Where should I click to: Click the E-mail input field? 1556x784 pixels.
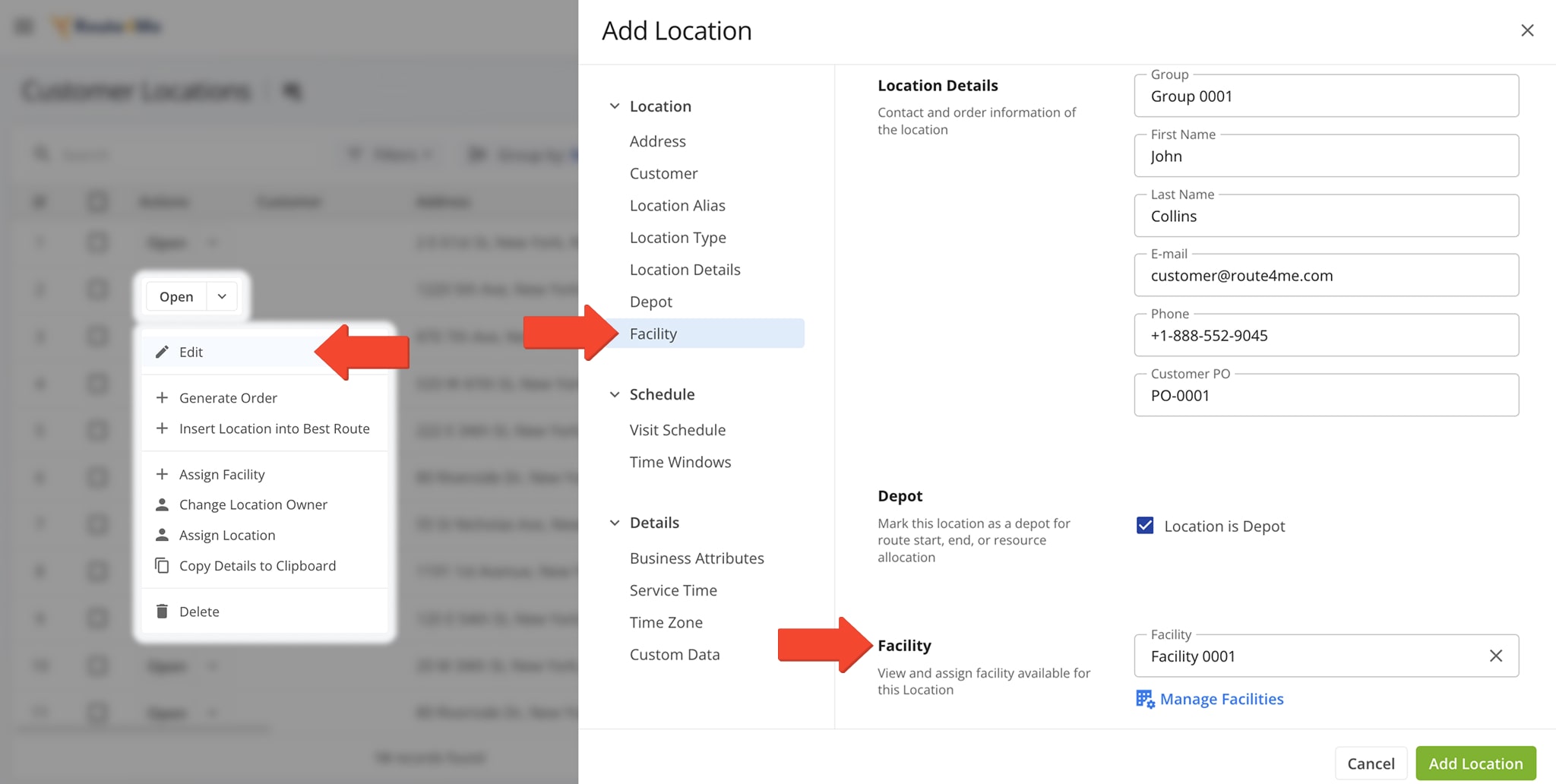tap(1326, 275)
